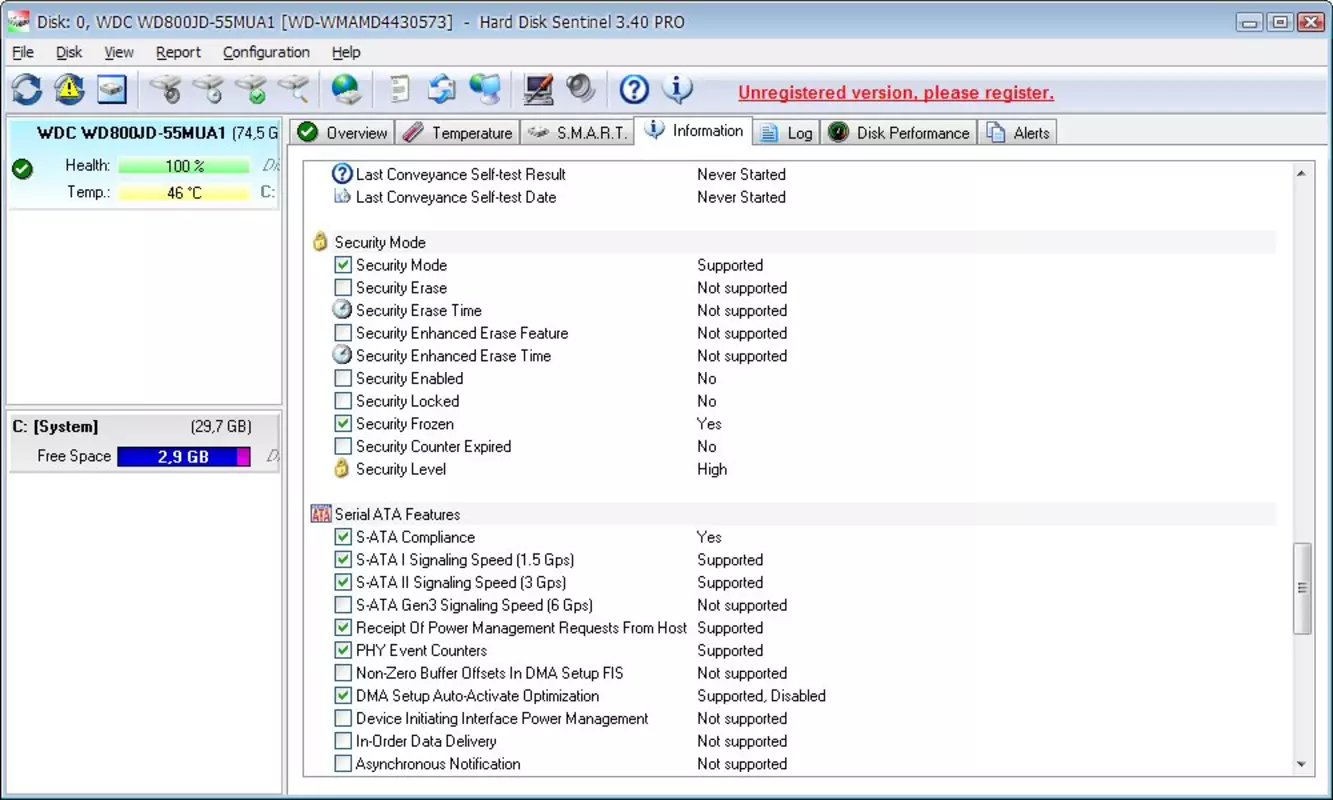Click the disk with clock test icon

click(208, 90)
